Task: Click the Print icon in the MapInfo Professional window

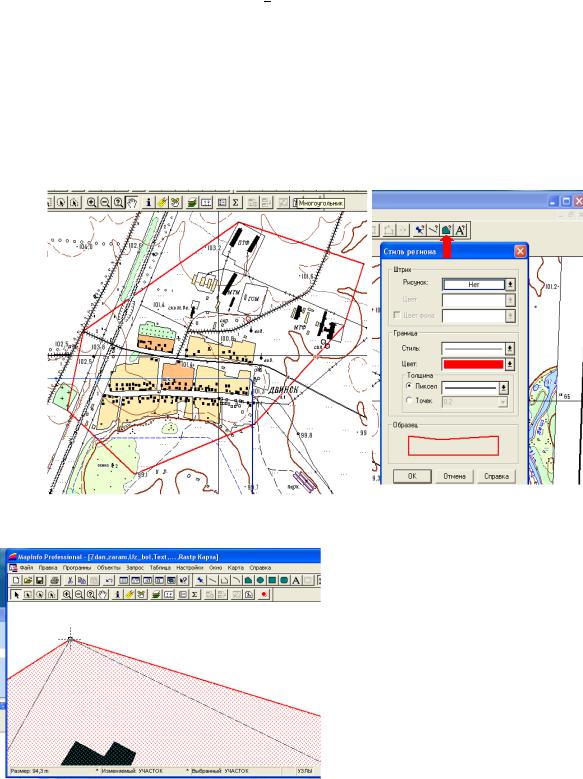Action: point(55,580)
